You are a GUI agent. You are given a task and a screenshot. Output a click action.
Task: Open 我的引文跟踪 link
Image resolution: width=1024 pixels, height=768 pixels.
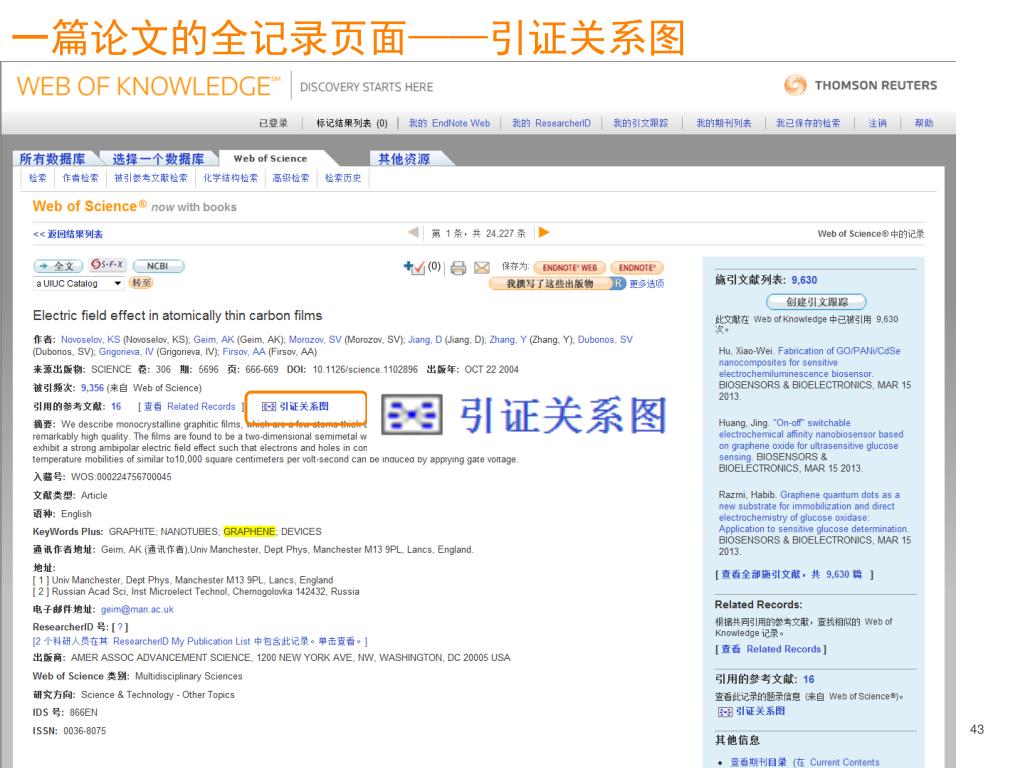click(641, 123)
